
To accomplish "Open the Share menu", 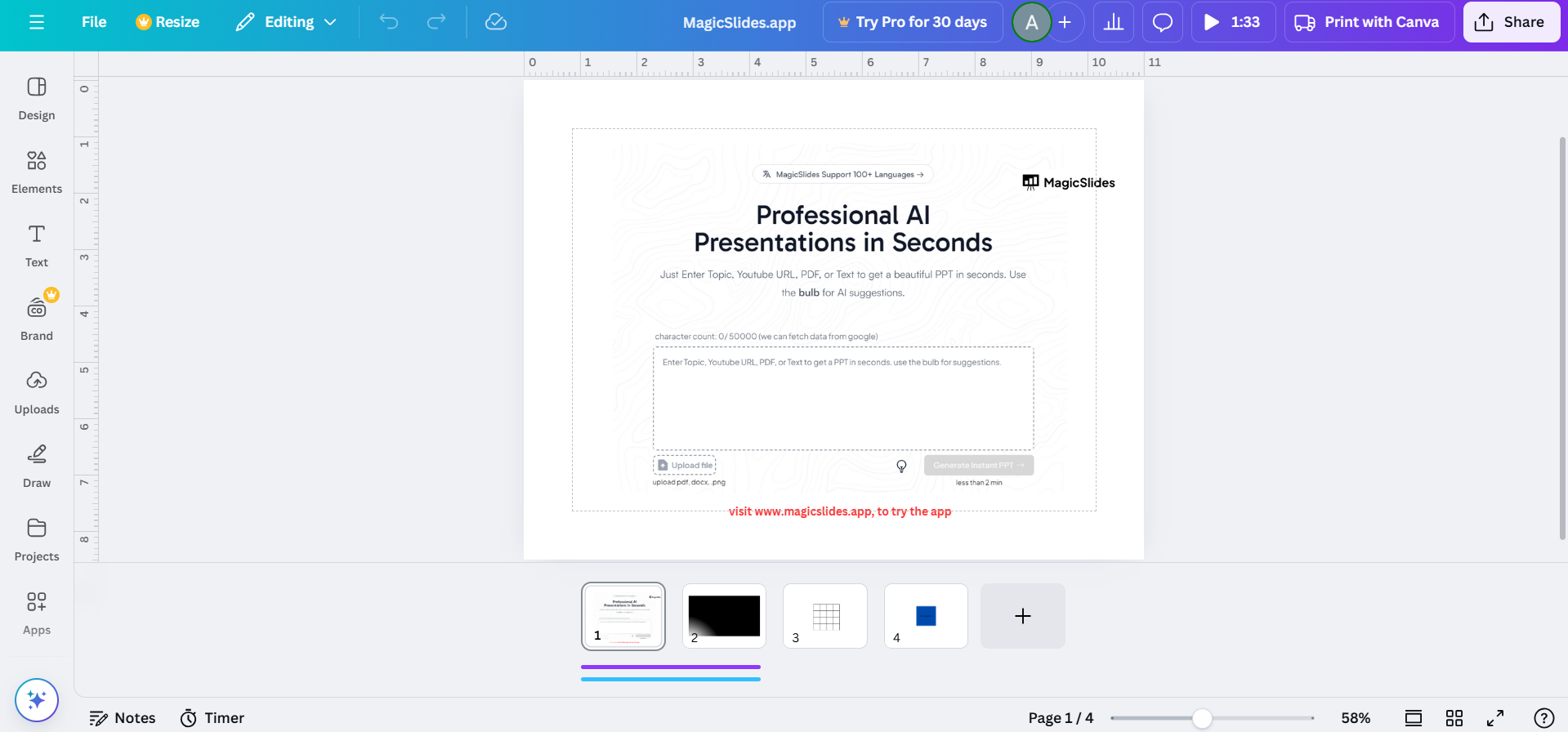I will click(x=1511, y=22).
